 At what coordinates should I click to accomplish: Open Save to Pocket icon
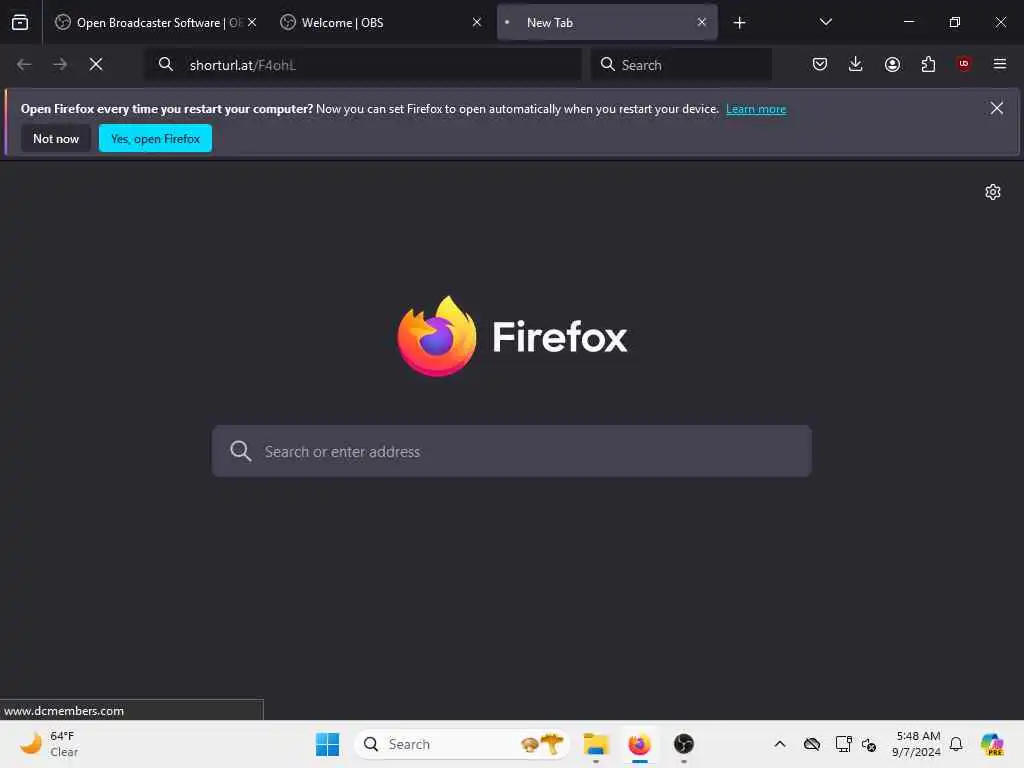[x=820, y=64]
